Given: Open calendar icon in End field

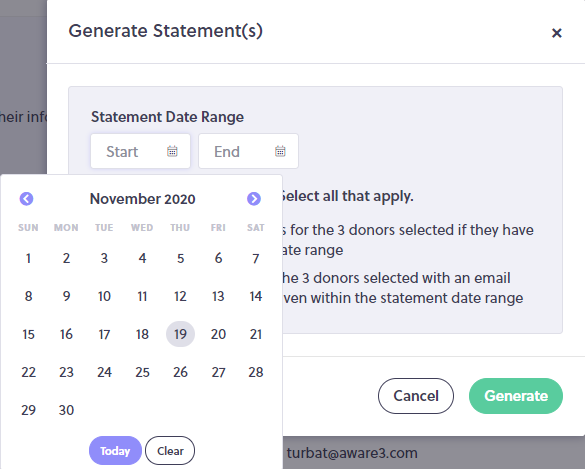Looking at the screenshot, I should click(x=280, y=151).
